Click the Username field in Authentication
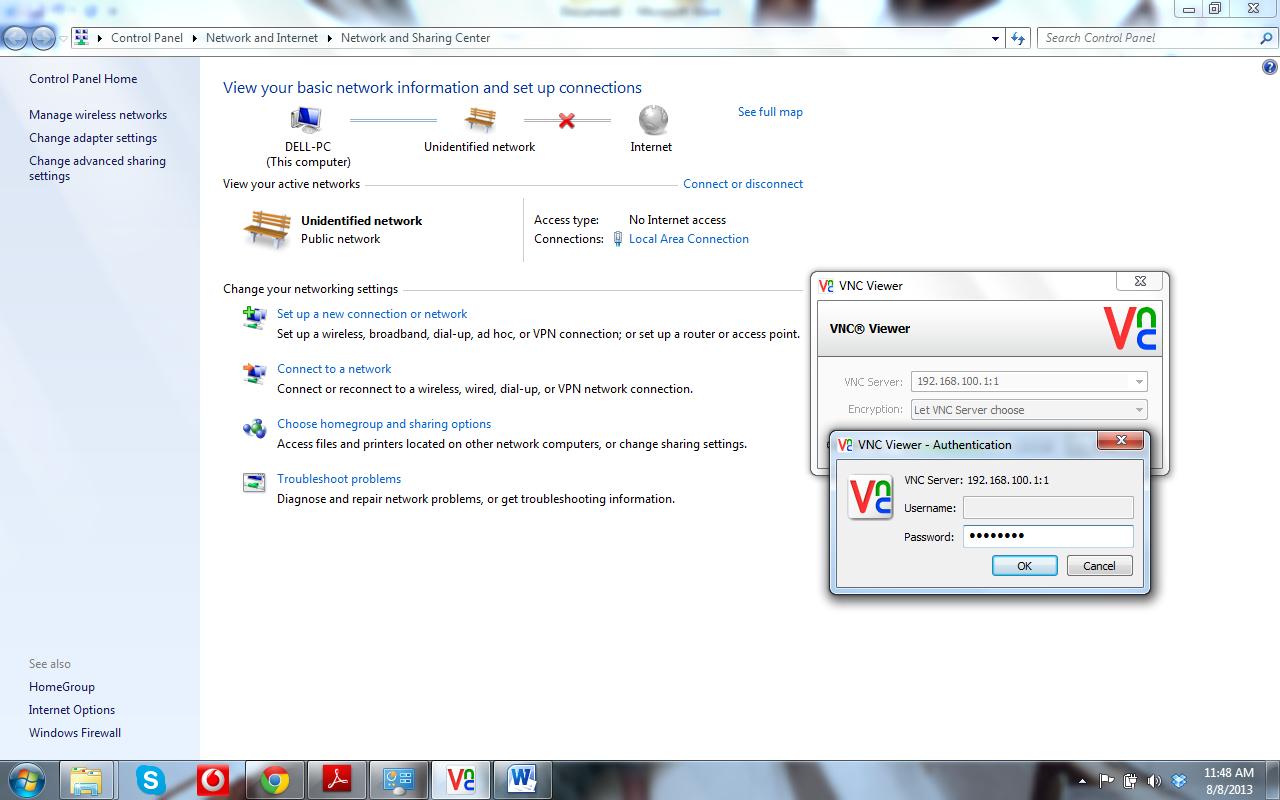 pos(1048,508)
